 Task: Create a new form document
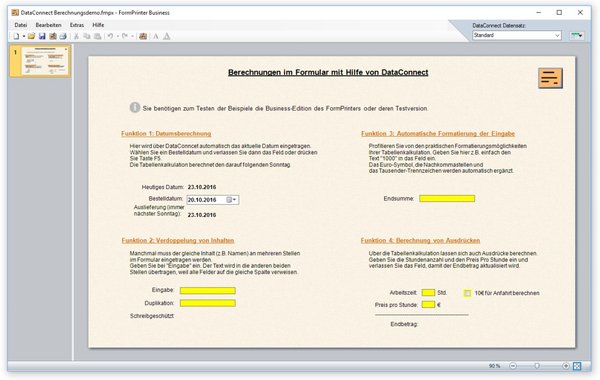[16, 36]
